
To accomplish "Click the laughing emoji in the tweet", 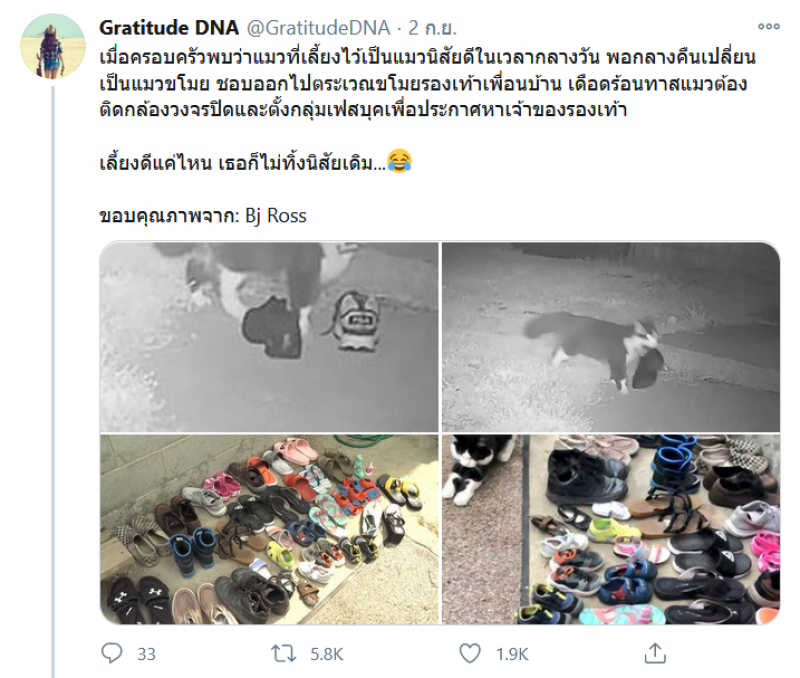I will (399, 161).
